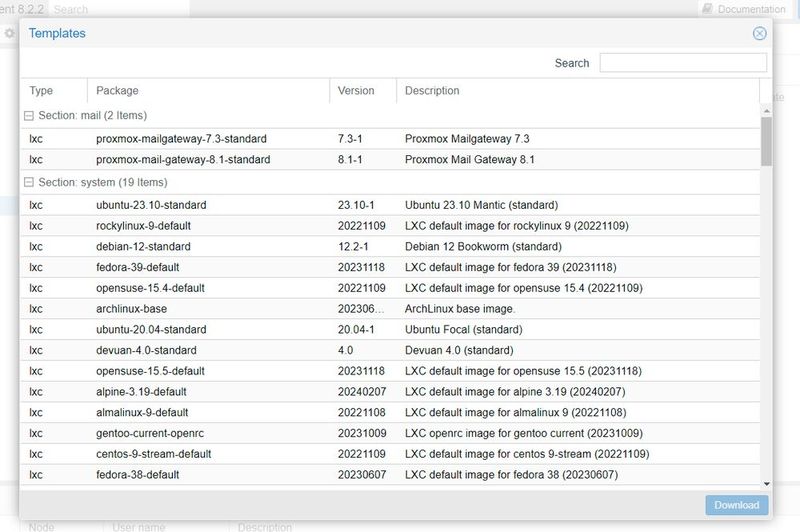Click the template list scrollbar thumb

pyautogui.click(x=766, y=141)
